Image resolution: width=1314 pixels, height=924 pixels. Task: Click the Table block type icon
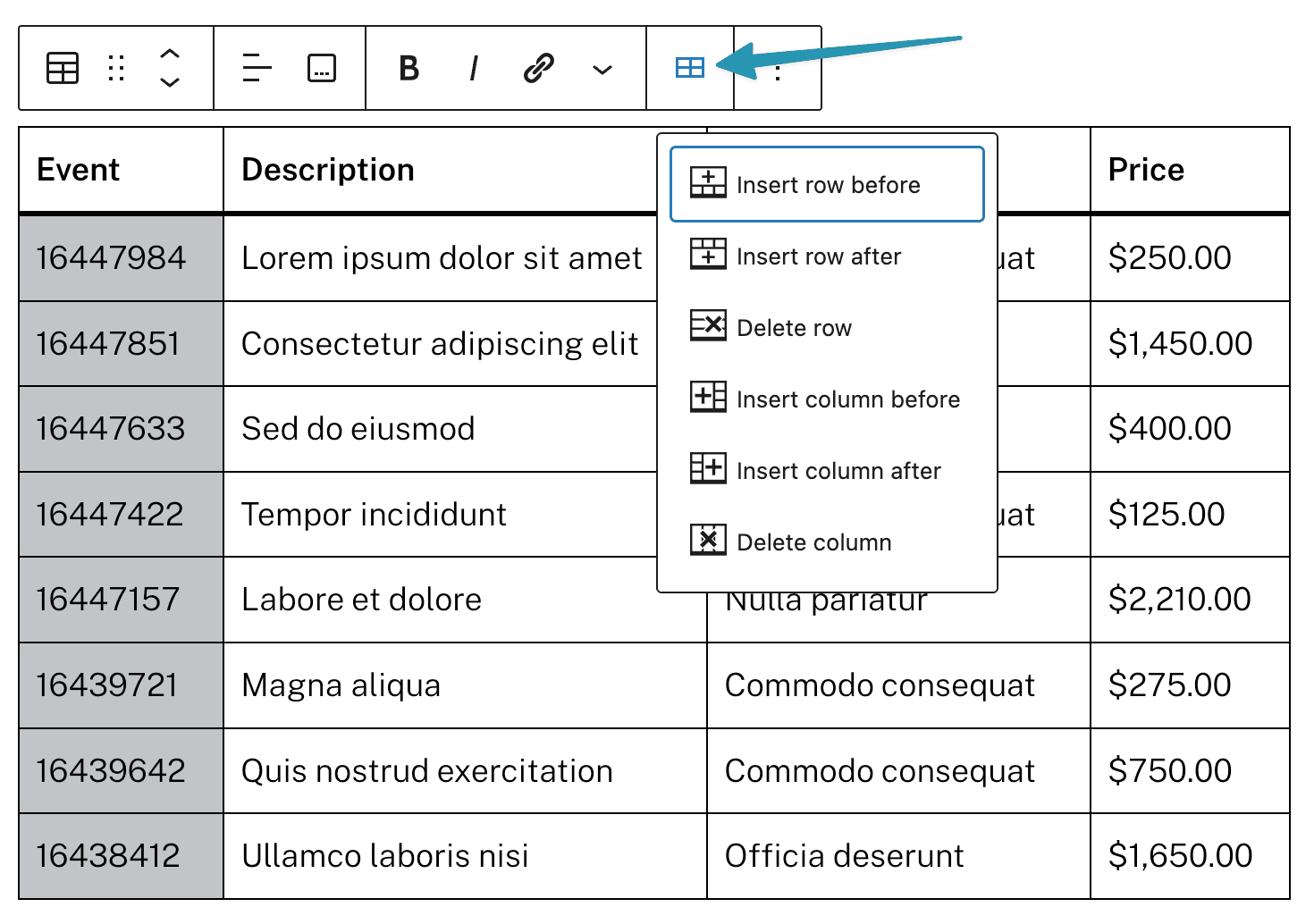pos(63,68)
